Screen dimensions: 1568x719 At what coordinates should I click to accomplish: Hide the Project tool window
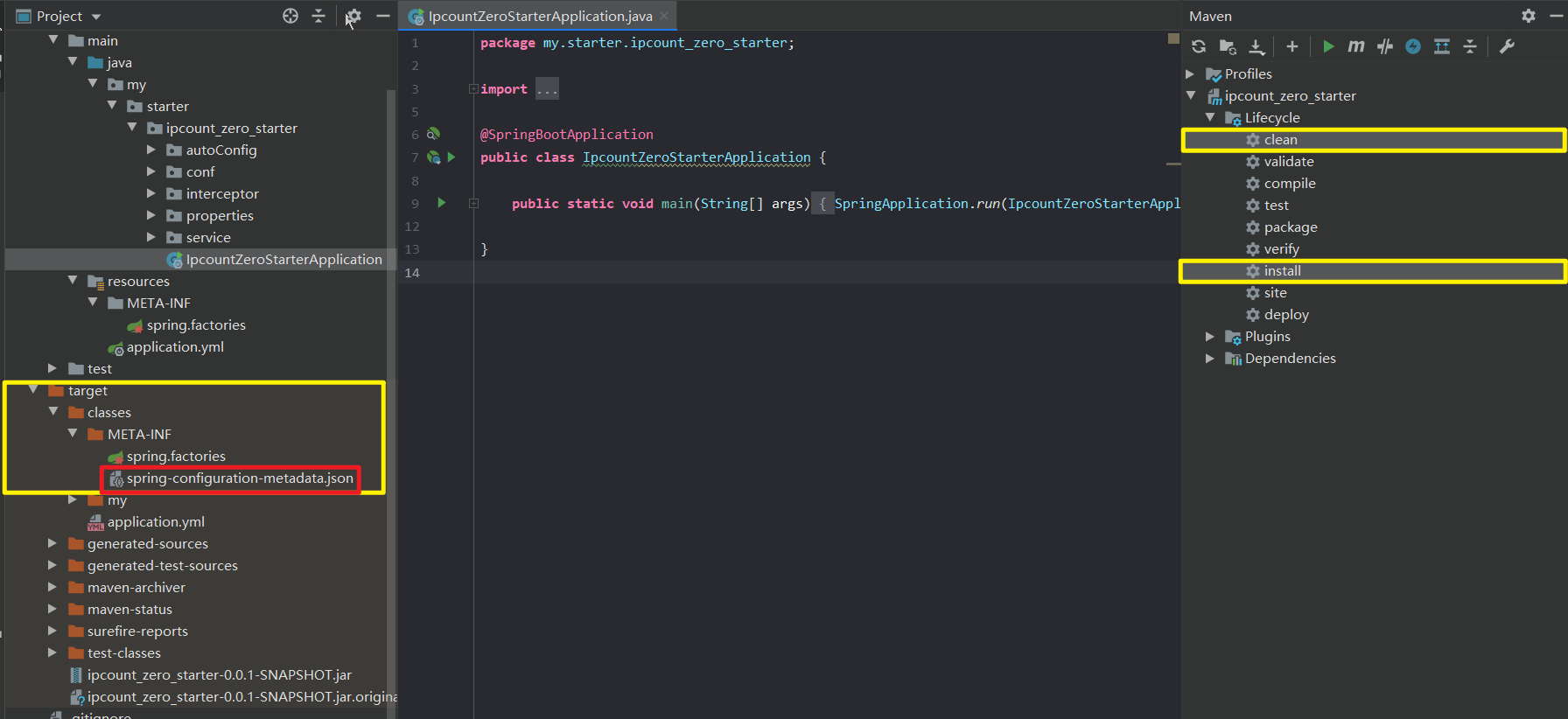point(383,16)
